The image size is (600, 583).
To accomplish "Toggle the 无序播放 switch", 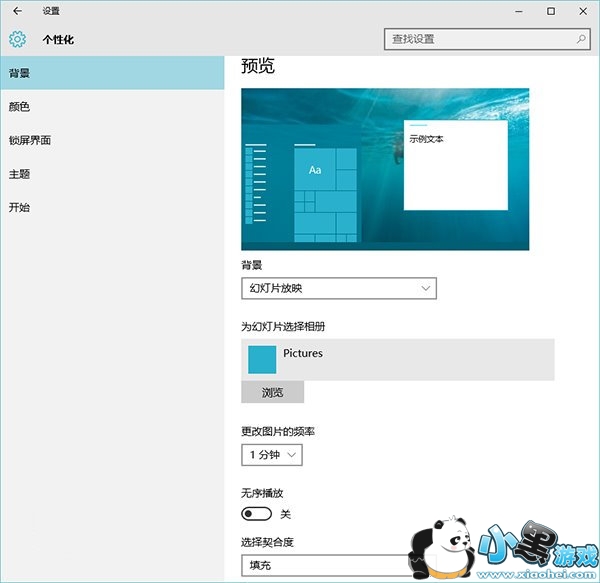I will (x=256, y=514).
